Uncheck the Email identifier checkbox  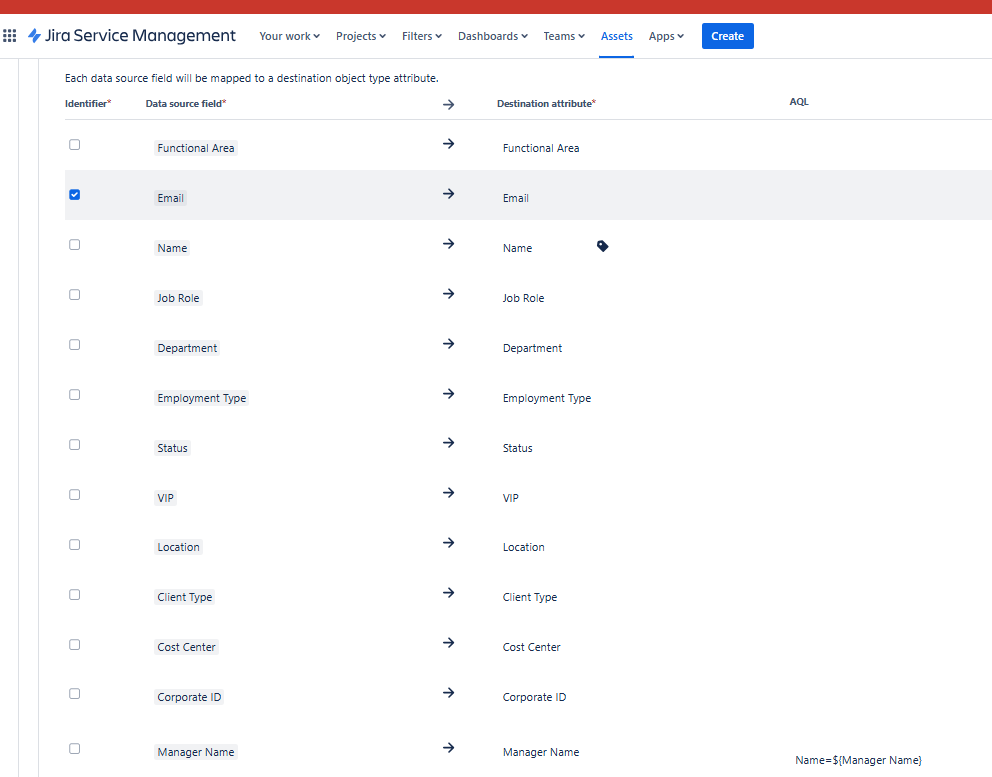75,194
